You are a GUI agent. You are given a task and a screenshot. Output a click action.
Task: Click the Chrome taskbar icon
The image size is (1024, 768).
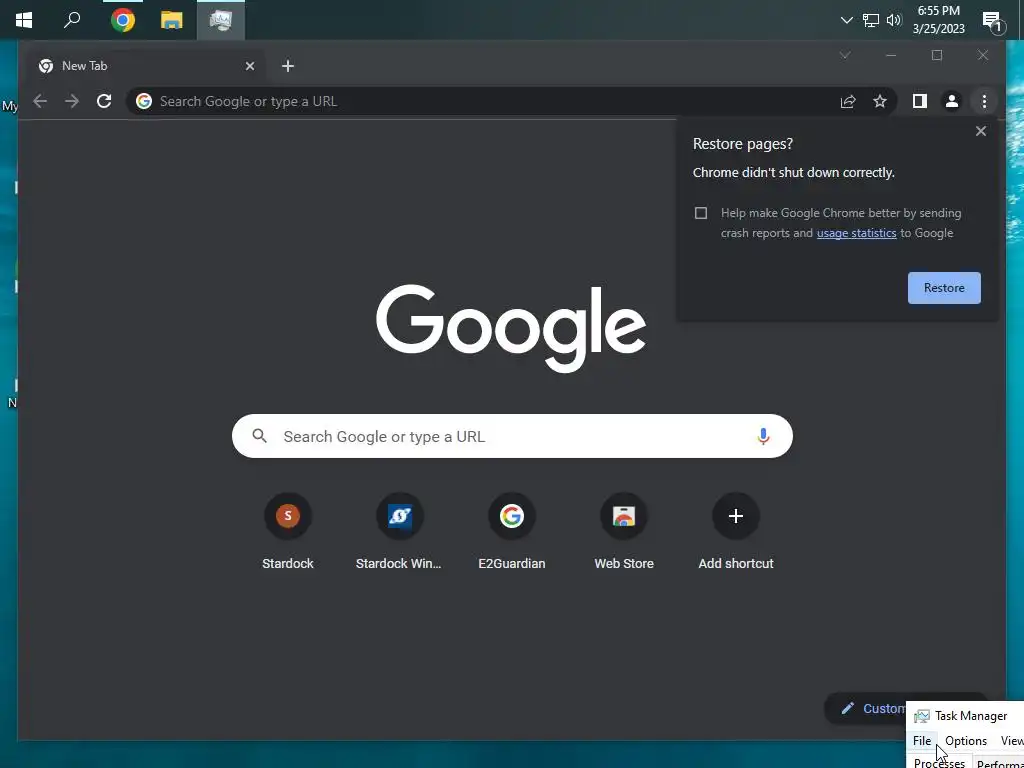click(x=123, y=20)
